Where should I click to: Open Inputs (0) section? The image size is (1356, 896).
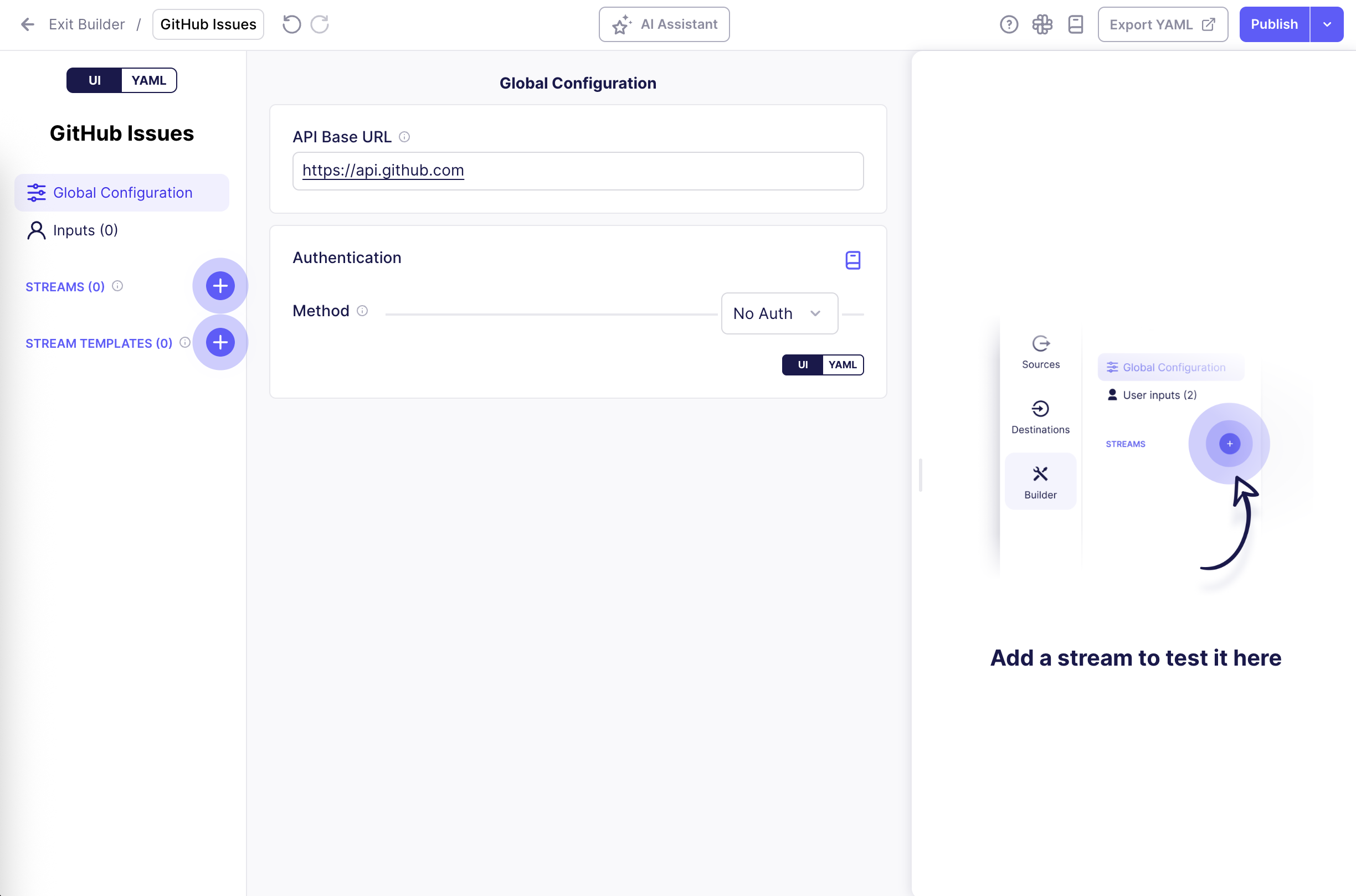point(86,230)
